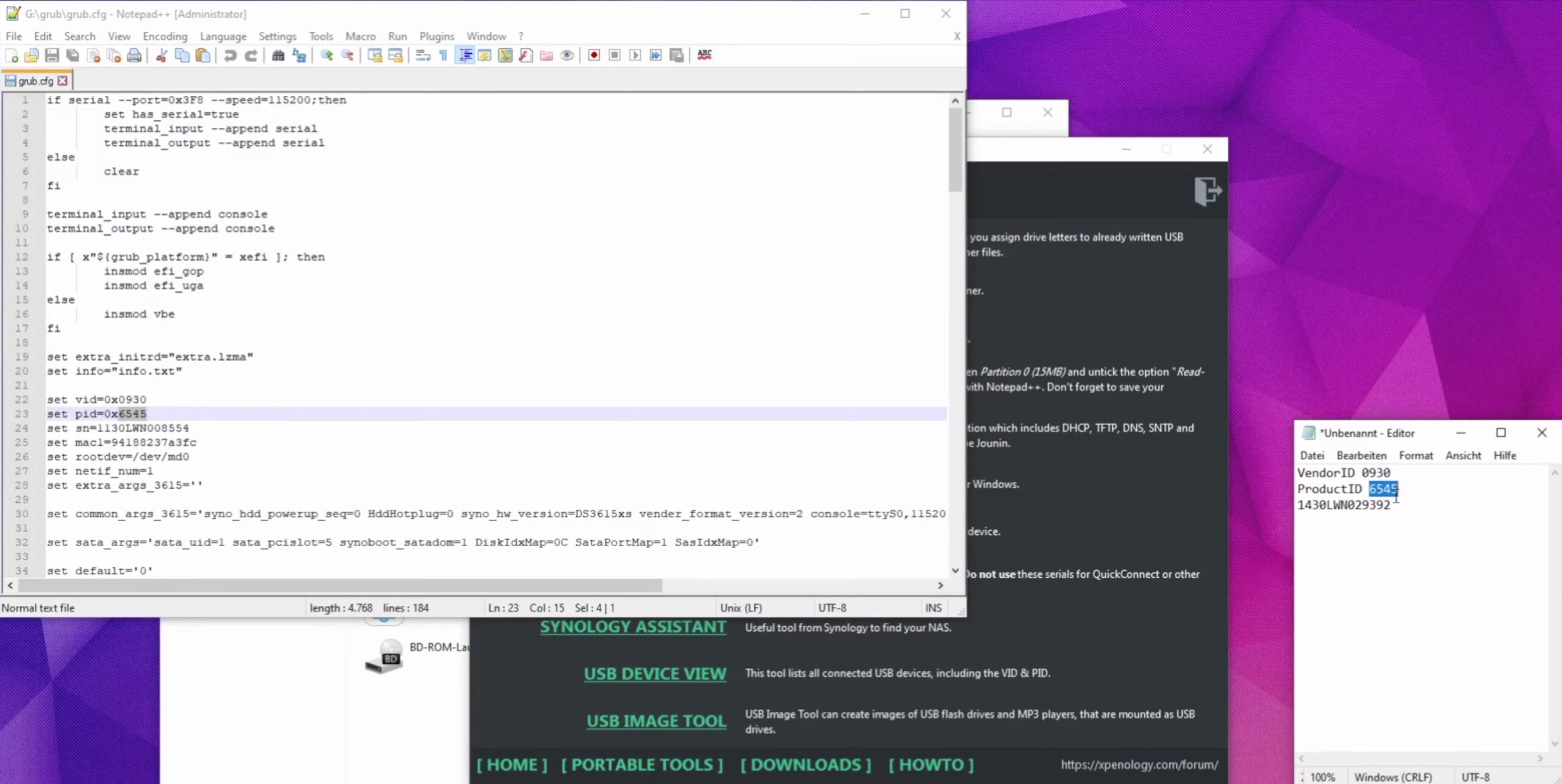Redo the last edit
This screenshot has height=784, width=1562.
(251, 56)
